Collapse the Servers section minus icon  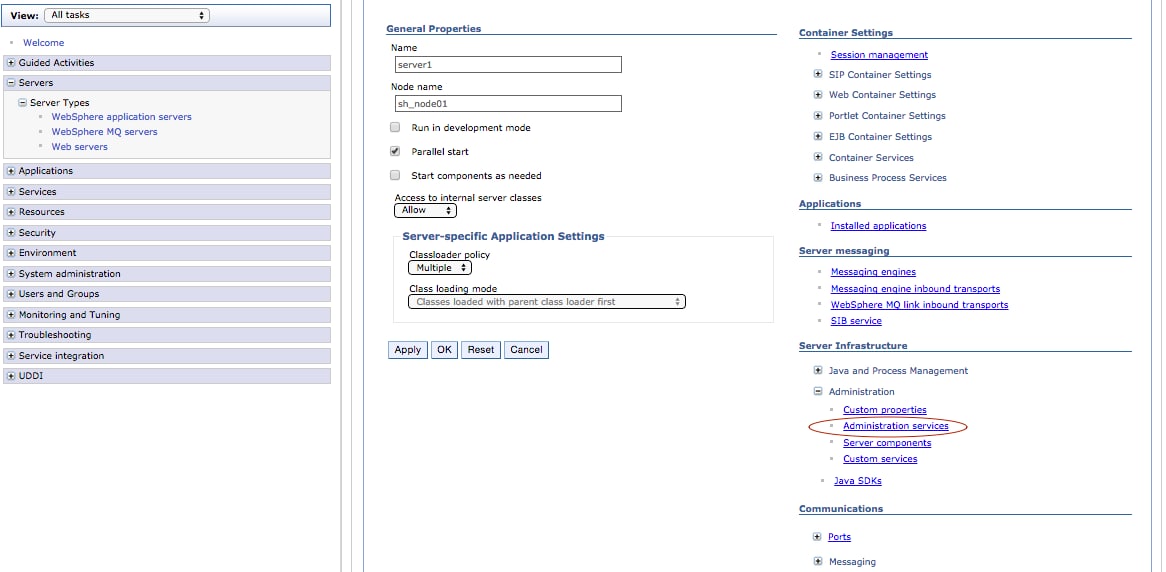click(11, 83)
